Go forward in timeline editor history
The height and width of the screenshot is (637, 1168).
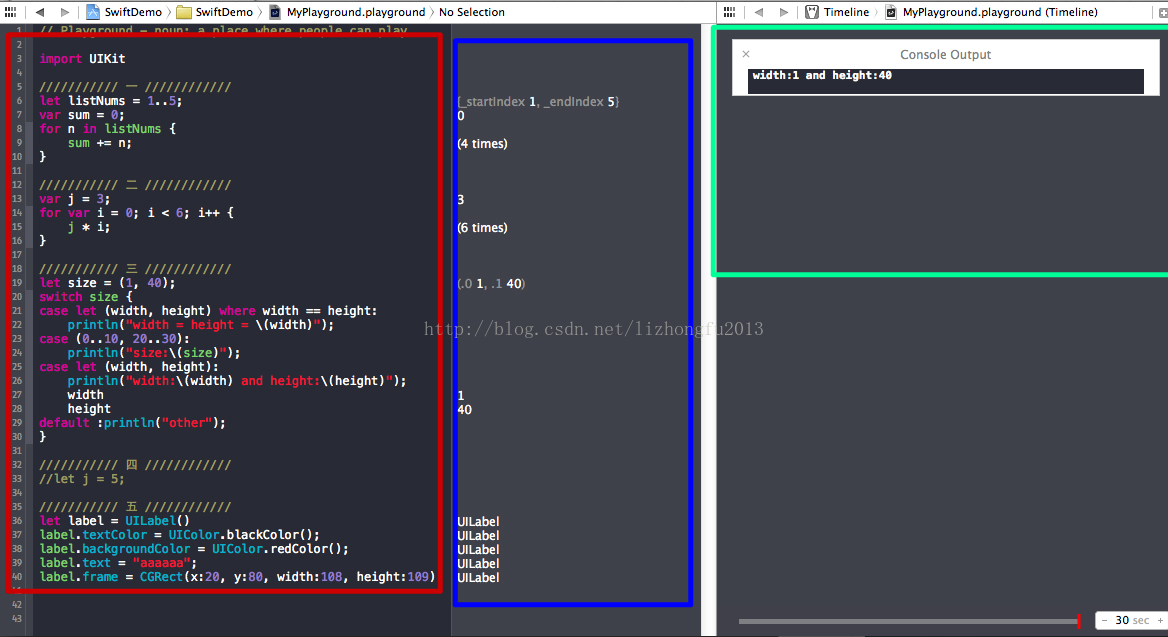pyautogui.click(x=784, y=12)
